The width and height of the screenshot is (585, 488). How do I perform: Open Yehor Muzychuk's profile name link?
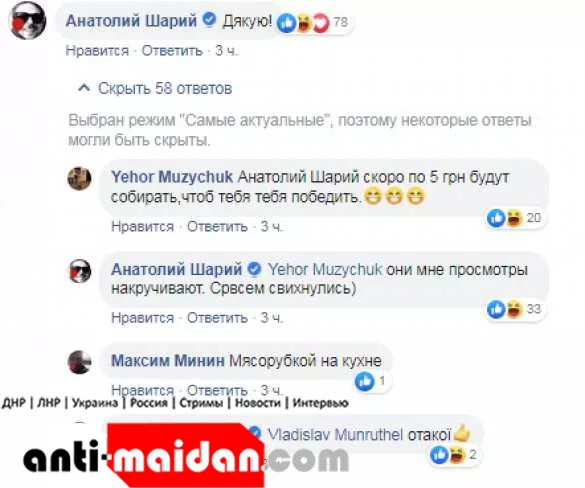(x=172, y=177)
